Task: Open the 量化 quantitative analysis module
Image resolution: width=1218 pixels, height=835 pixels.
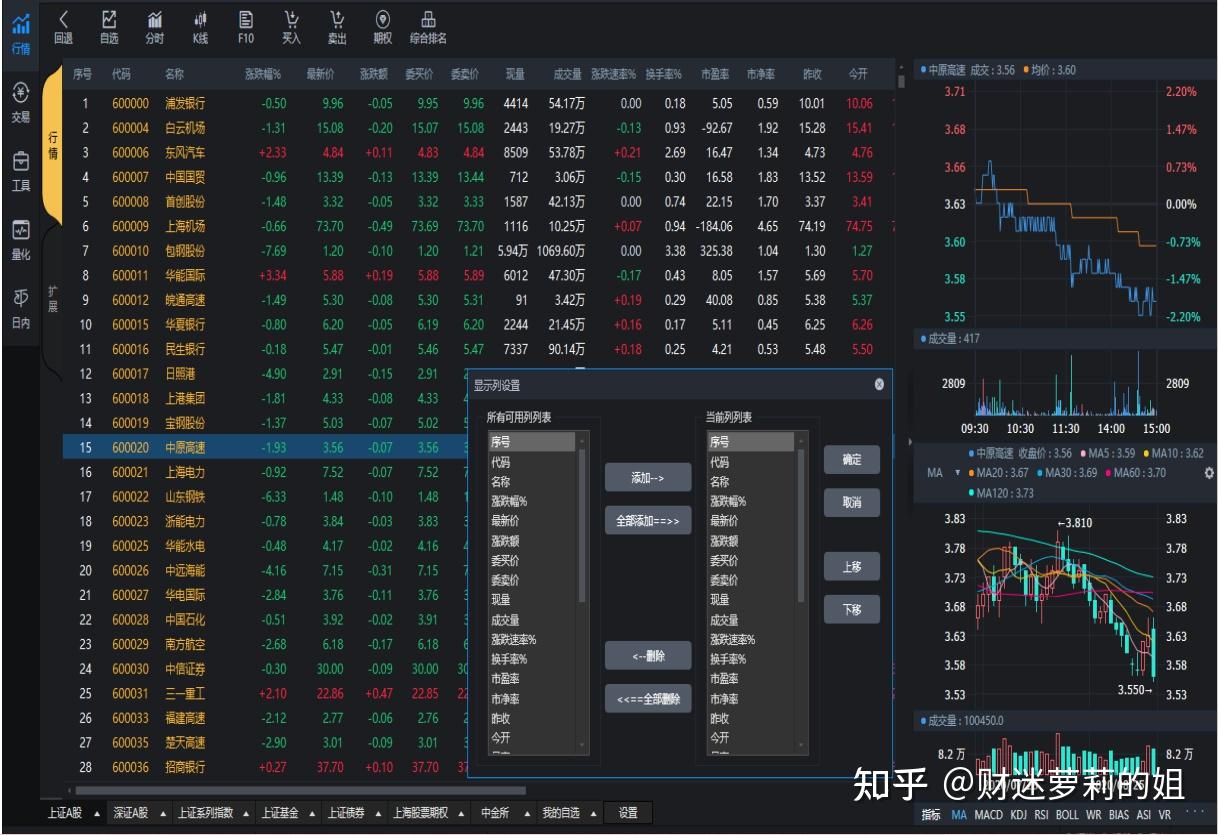Action: point(20,237)
